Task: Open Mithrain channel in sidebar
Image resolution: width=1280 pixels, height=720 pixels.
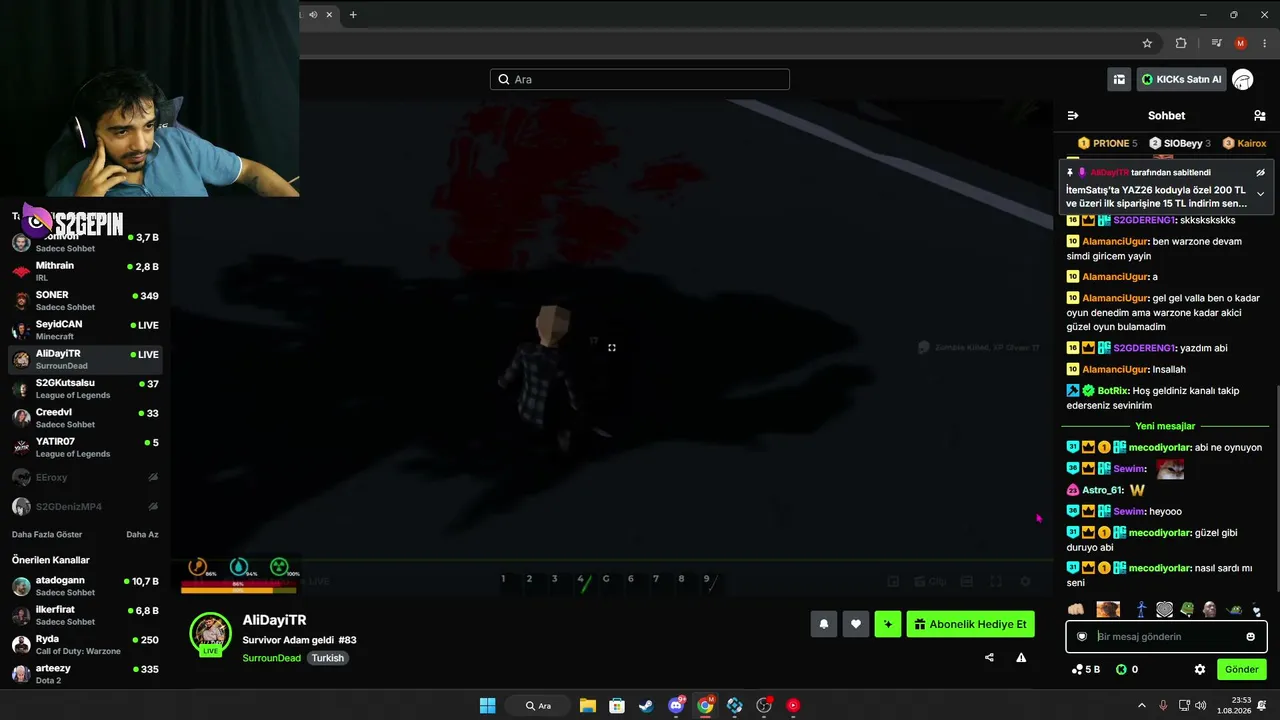Action: tap(85, 271)
